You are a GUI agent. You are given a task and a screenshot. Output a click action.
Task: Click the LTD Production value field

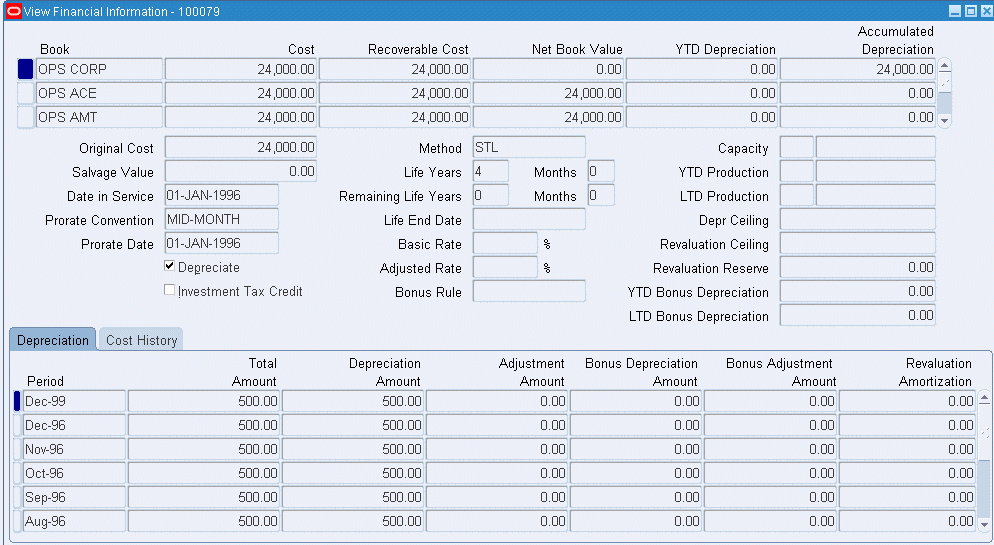(x=875, y=195)
